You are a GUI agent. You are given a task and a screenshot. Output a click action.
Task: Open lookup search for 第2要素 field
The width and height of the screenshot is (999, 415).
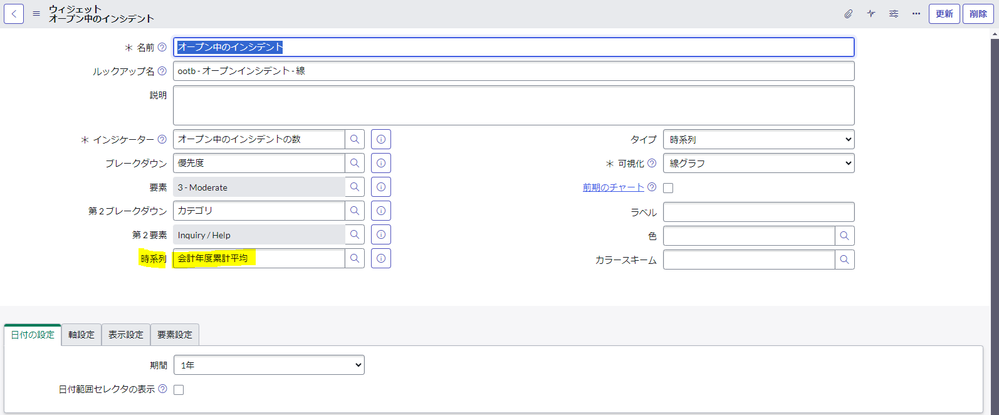(355, 235)
